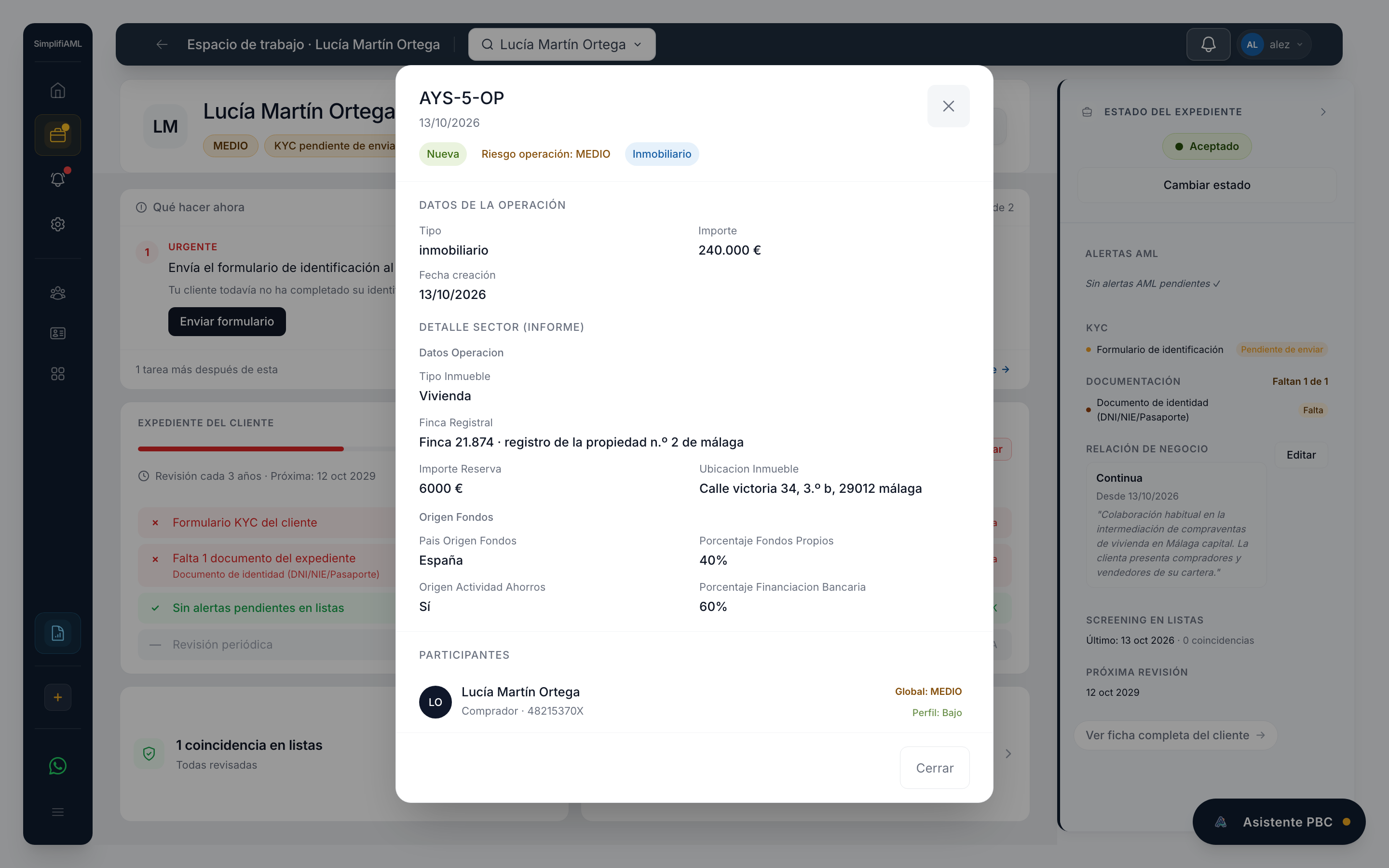Click the SimplifiAML logo
Viewport: 1389px width, 868px height.
[57, 43]
